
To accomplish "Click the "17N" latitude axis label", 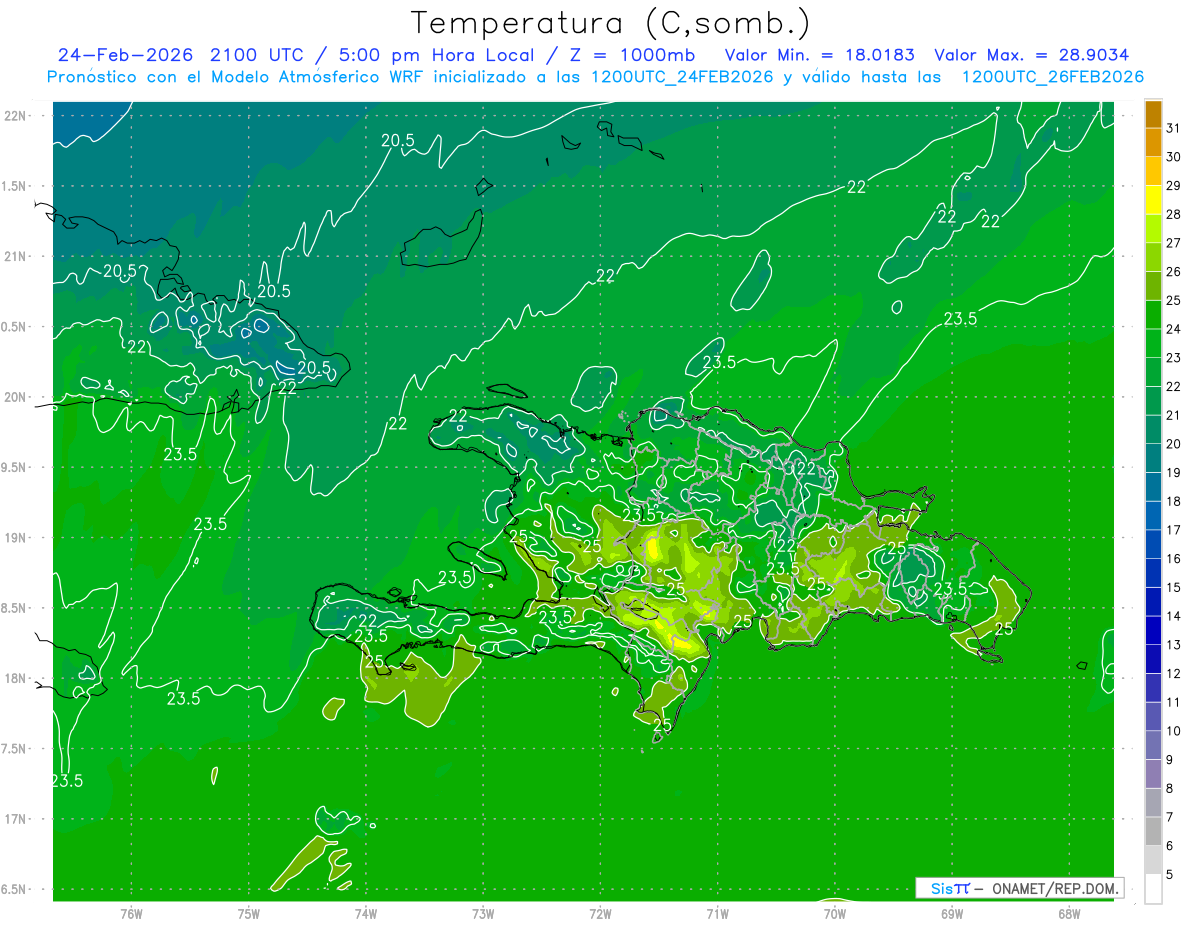I will click(15, 819).
